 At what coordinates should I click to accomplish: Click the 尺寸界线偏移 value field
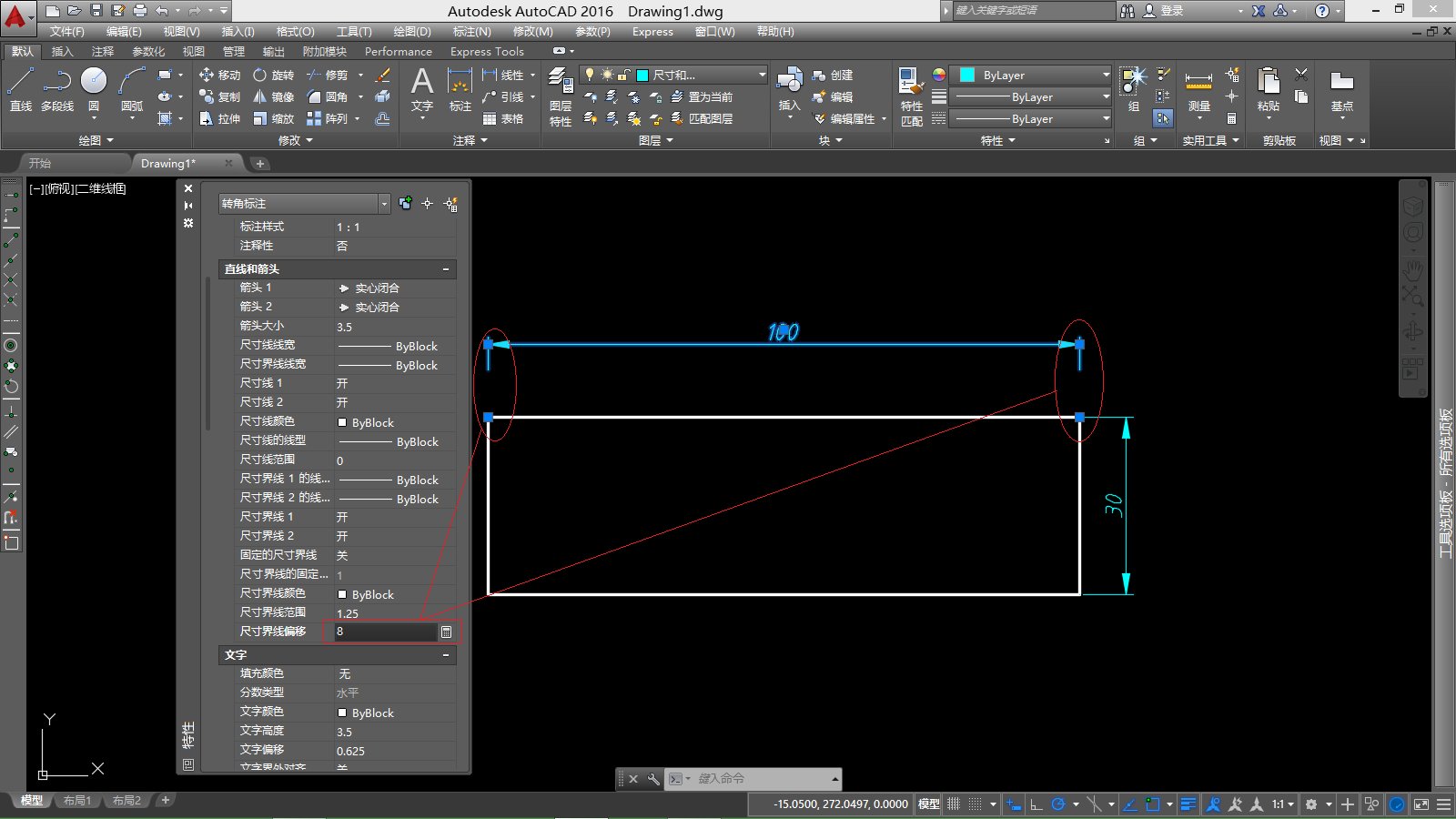(x=384, y=632)
